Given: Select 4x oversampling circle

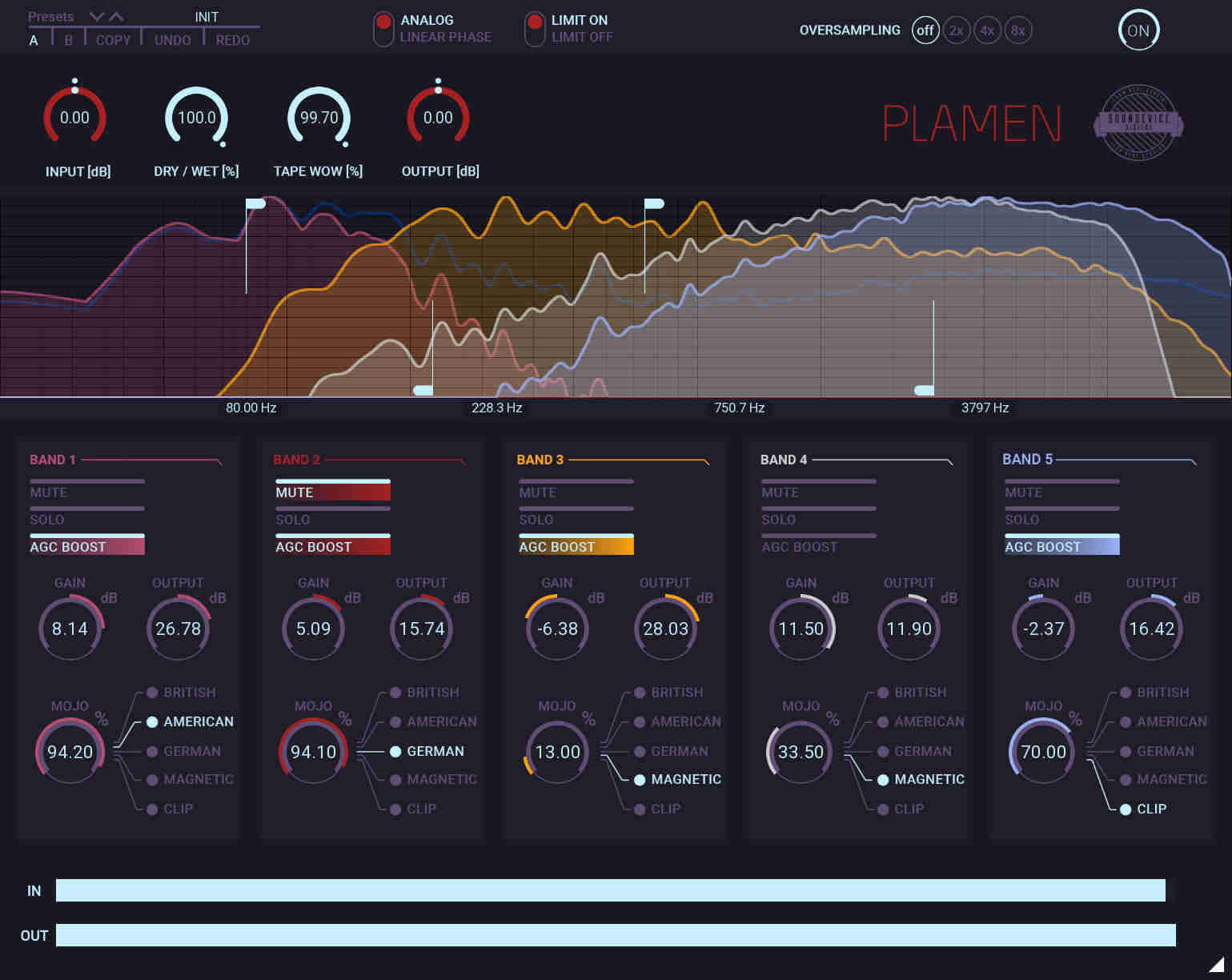Looking at the screenshot, I should click(x=987, y=30).
